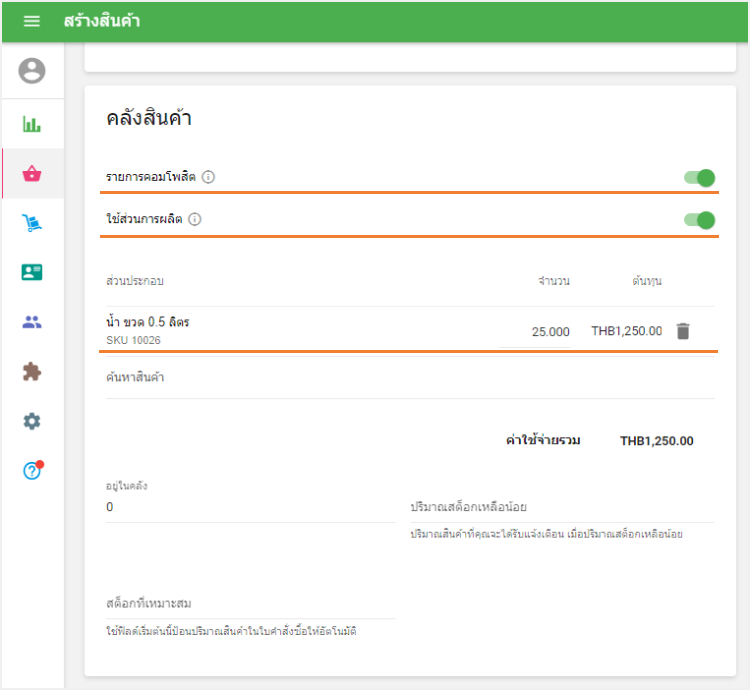Screen dimensions: 750x690
Task: Click info icon beside รายการคอมโพสิต
Action: (x=208, y=177)
